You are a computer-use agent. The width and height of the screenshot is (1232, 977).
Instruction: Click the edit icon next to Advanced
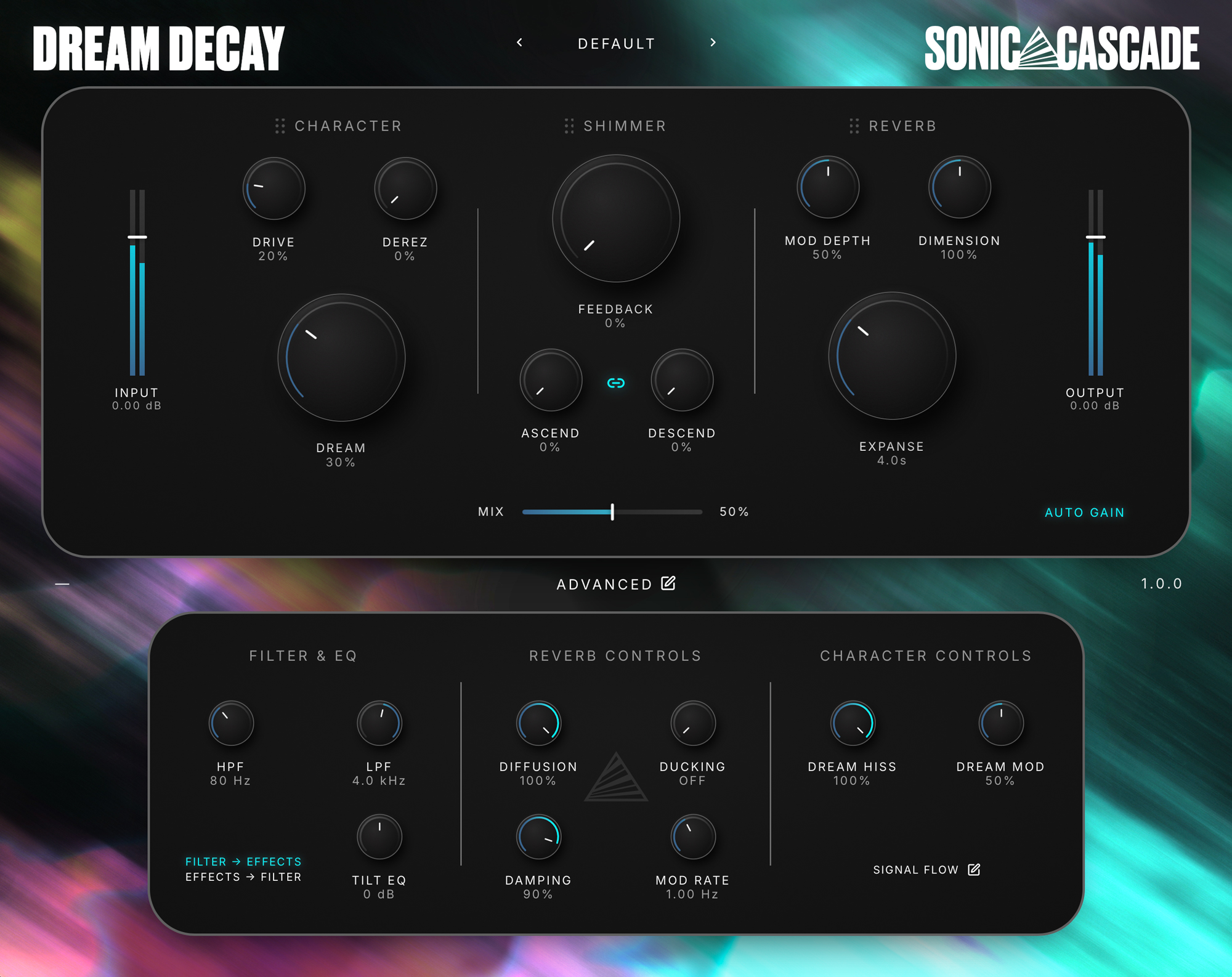coord(668,583)
